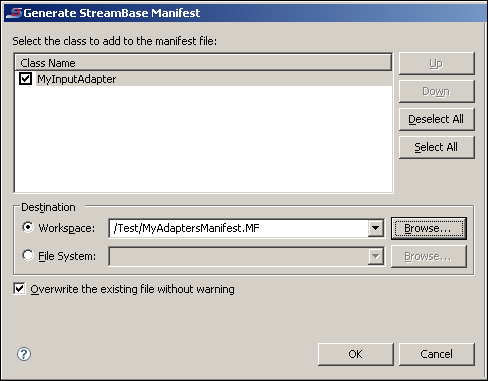Select the Workspace radio button
Viewport: 488px width, 381px height.
tap(28, 228)
